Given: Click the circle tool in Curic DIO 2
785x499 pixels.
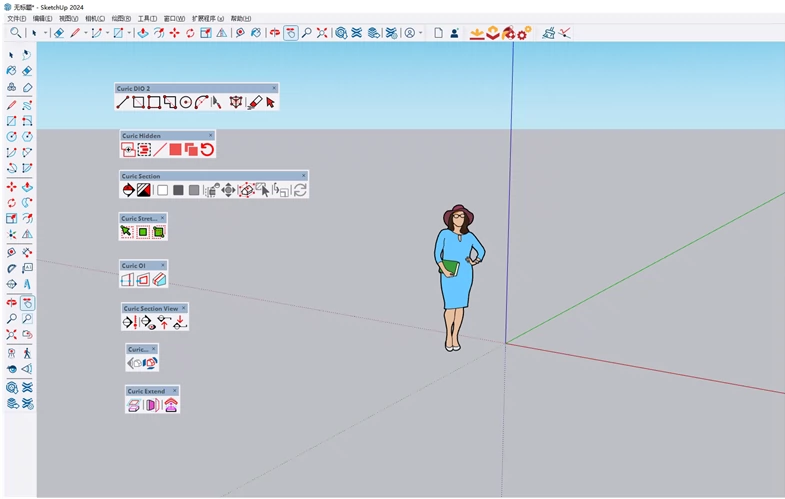Looking at the screenshot, I should coord(186,102).
